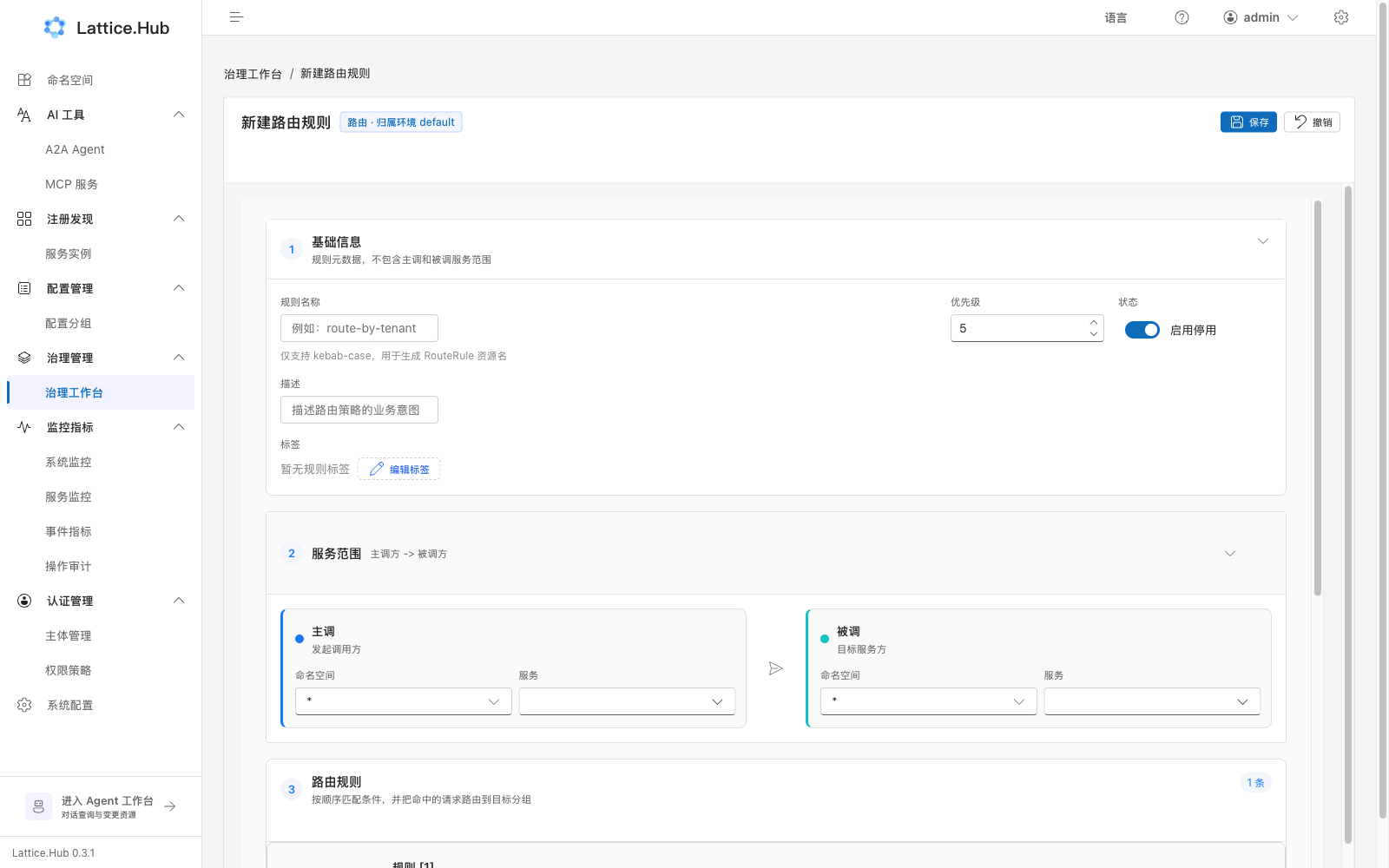Viewport: 1389px width, 868px height.
Task: Collapse the AI 工具 menu group
Action: [x=179, y=115]
